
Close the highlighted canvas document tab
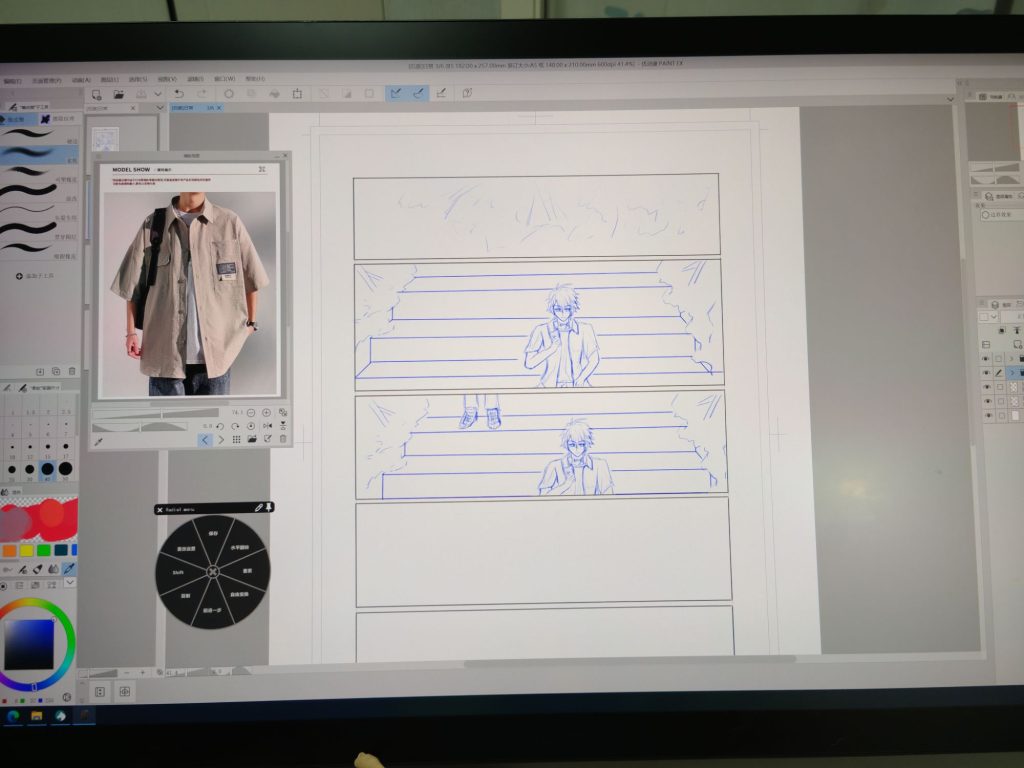pyautogui.click(x=219, y=108)
